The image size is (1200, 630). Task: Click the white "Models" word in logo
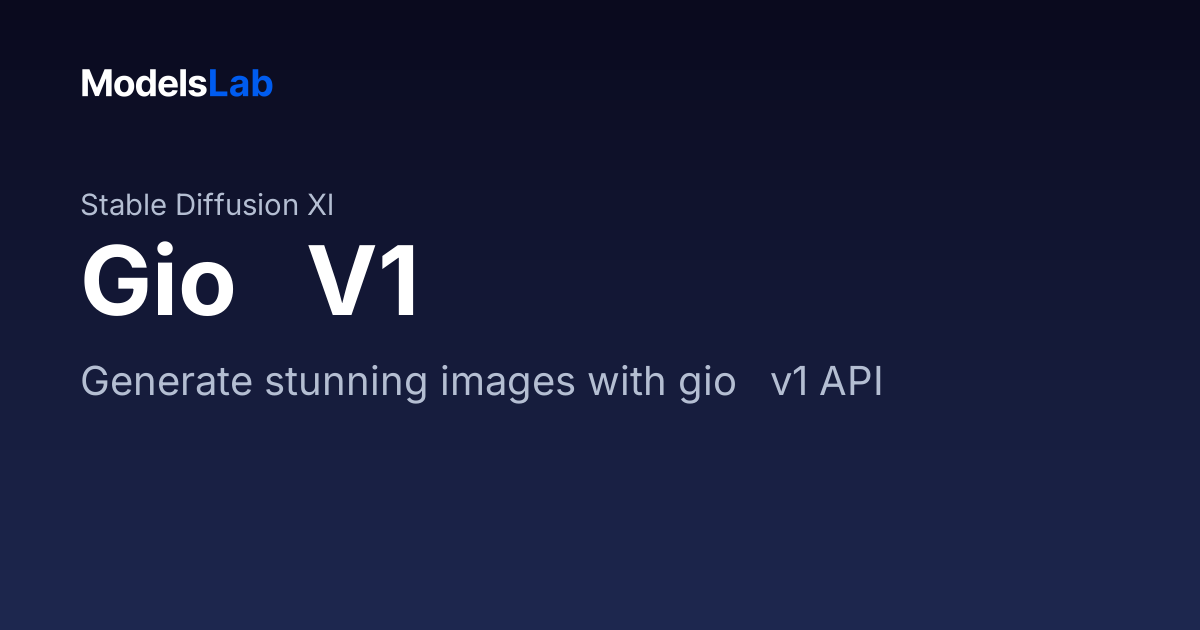(144, 84)
